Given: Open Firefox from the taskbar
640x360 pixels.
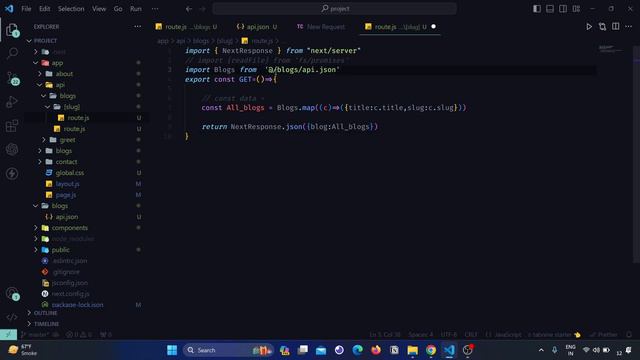Looking at the screenshot, I should (376, 350).
